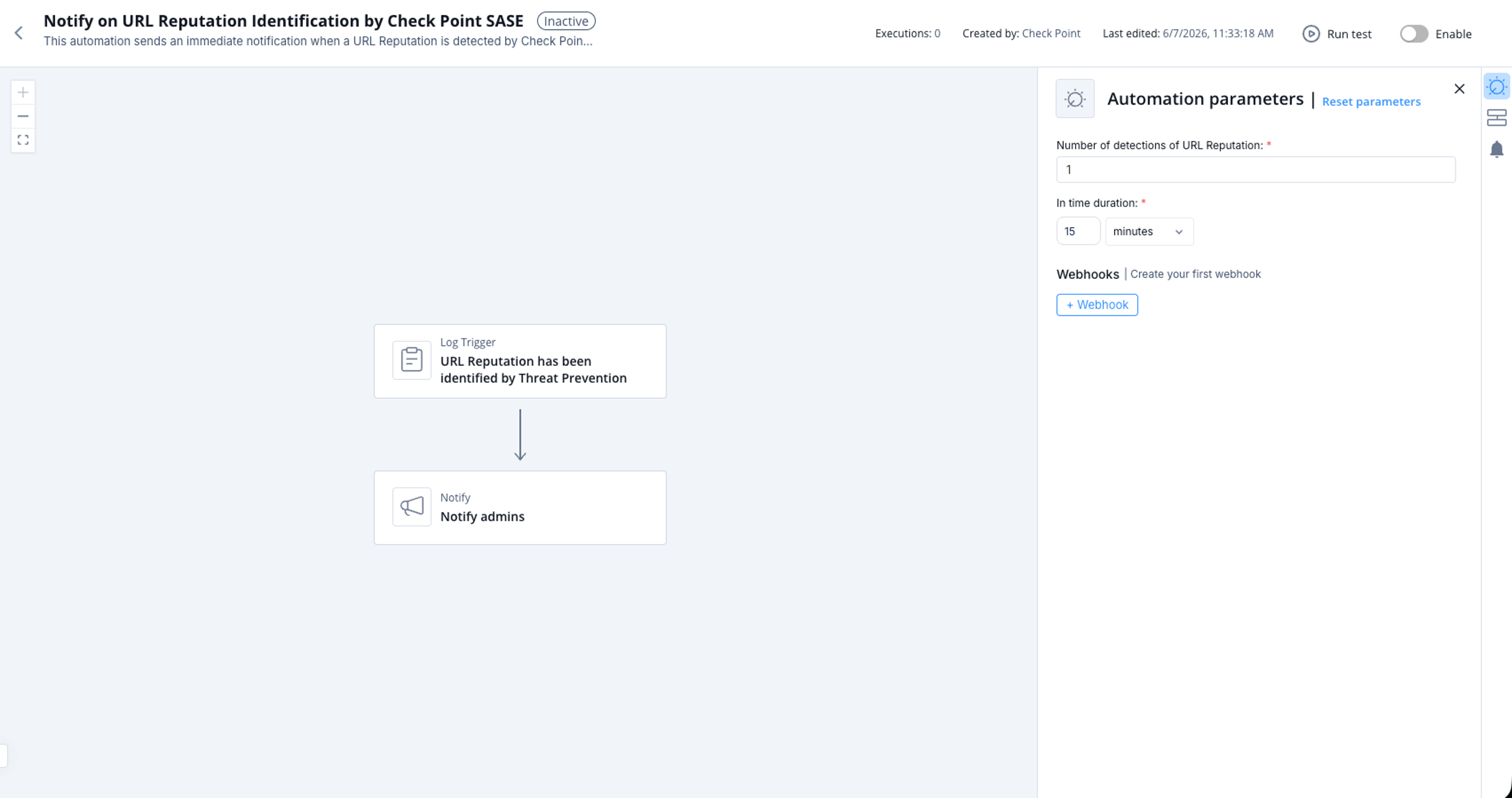The image size is (1512, 798).
Task: Open the Check Point creator link
Action: coord(1051,34)
